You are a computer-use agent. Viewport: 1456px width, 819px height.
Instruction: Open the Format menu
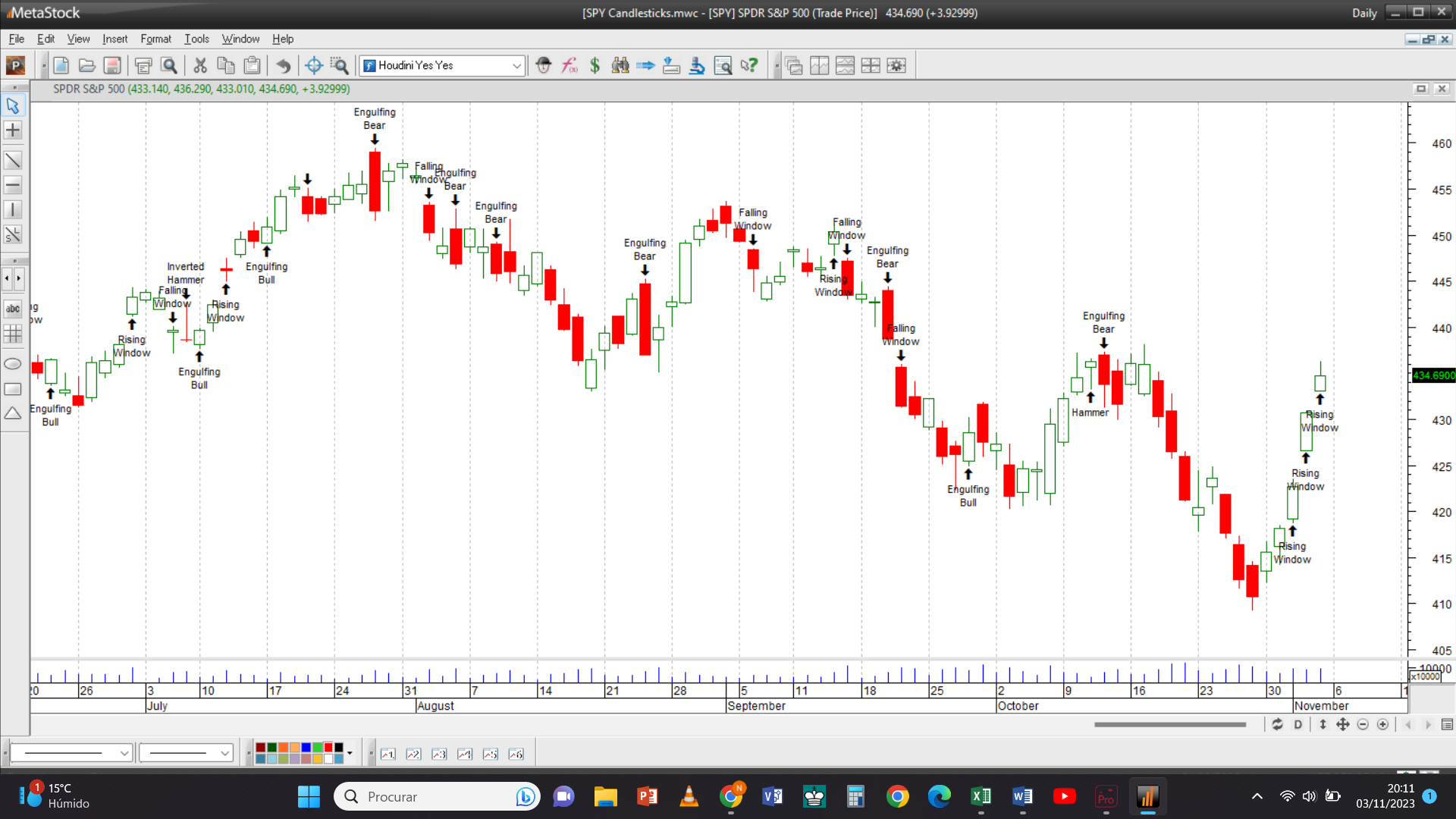coord(155,39)
